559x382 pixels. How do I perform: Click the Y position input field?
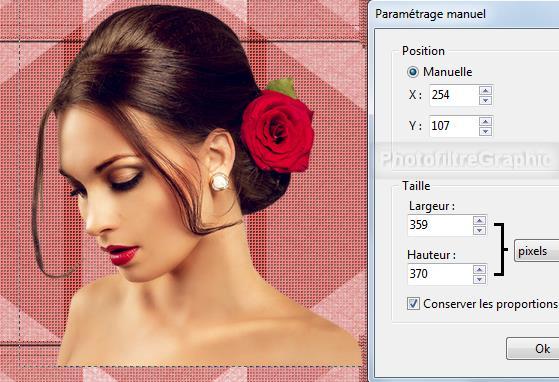tap(454, 126)
